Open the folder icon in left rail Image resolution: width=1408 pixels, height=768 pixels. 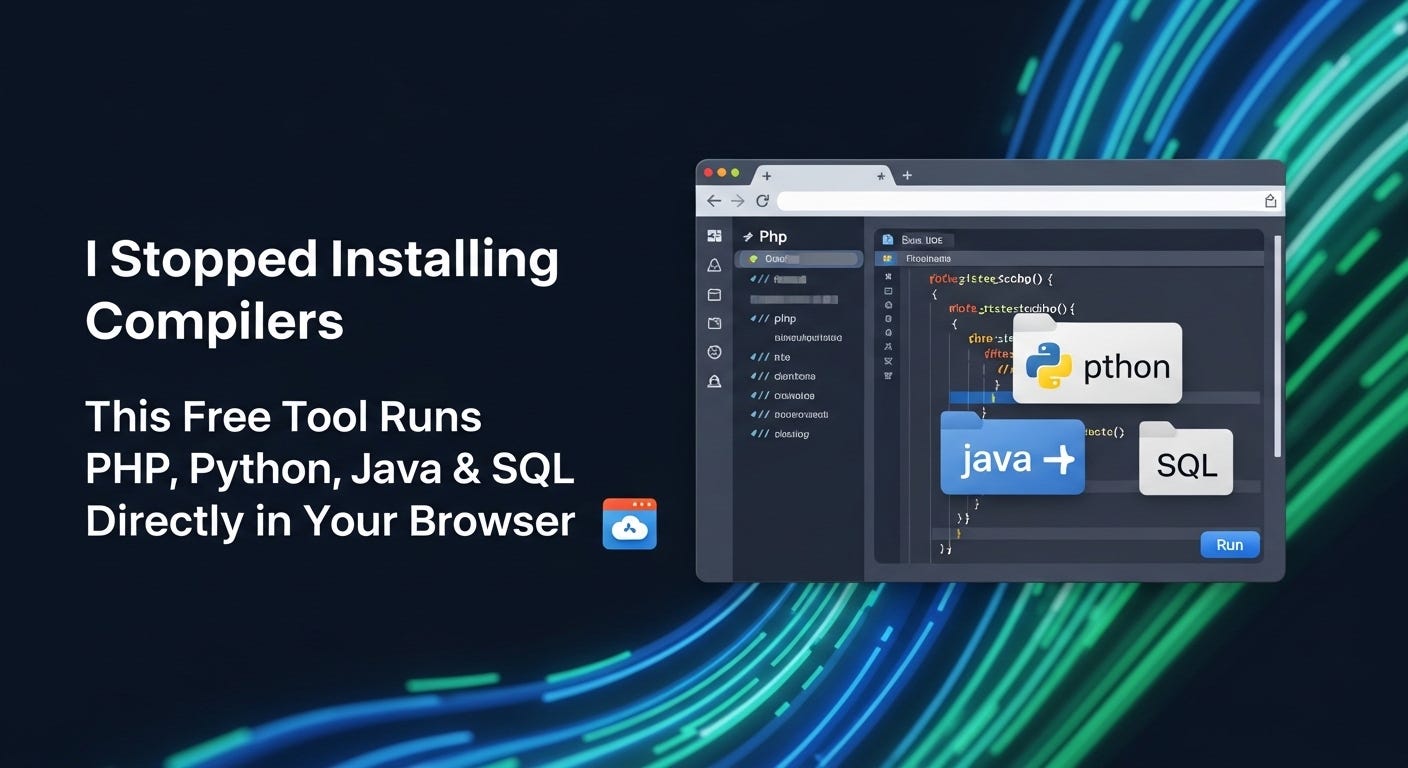714,323
